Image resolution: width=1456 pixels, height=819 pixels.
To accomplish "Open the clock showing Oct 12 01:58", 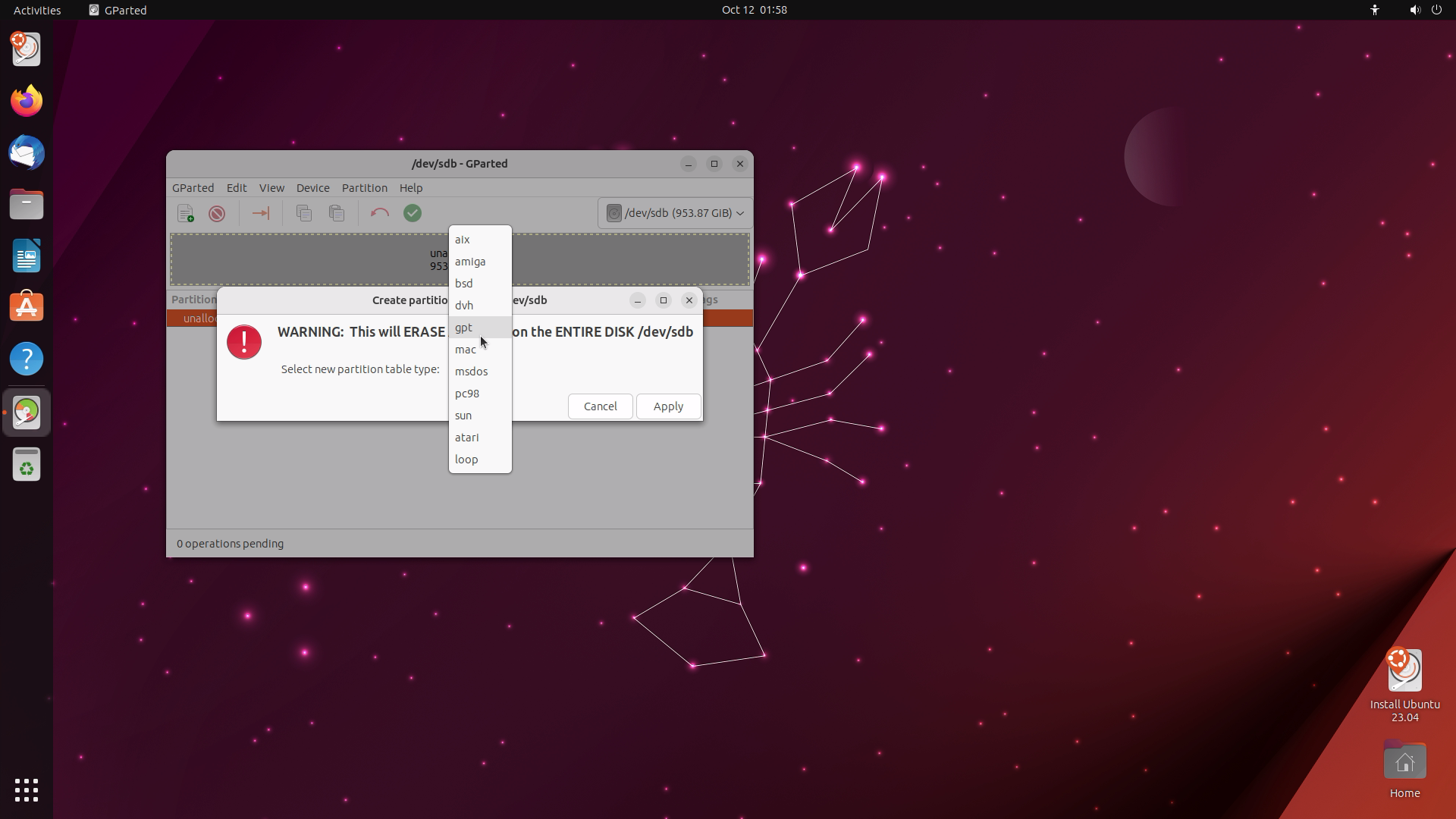I will (754, 10).
